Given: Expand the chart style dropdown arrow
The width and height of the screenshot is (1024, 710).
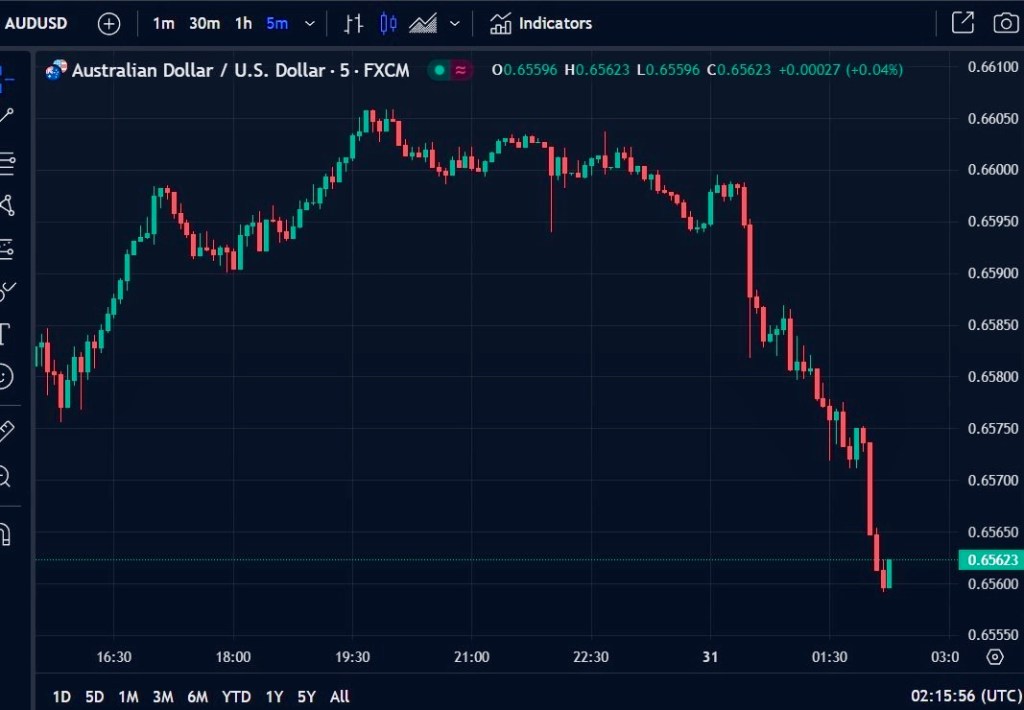Looking at the screenshot, I should (455, 23).
